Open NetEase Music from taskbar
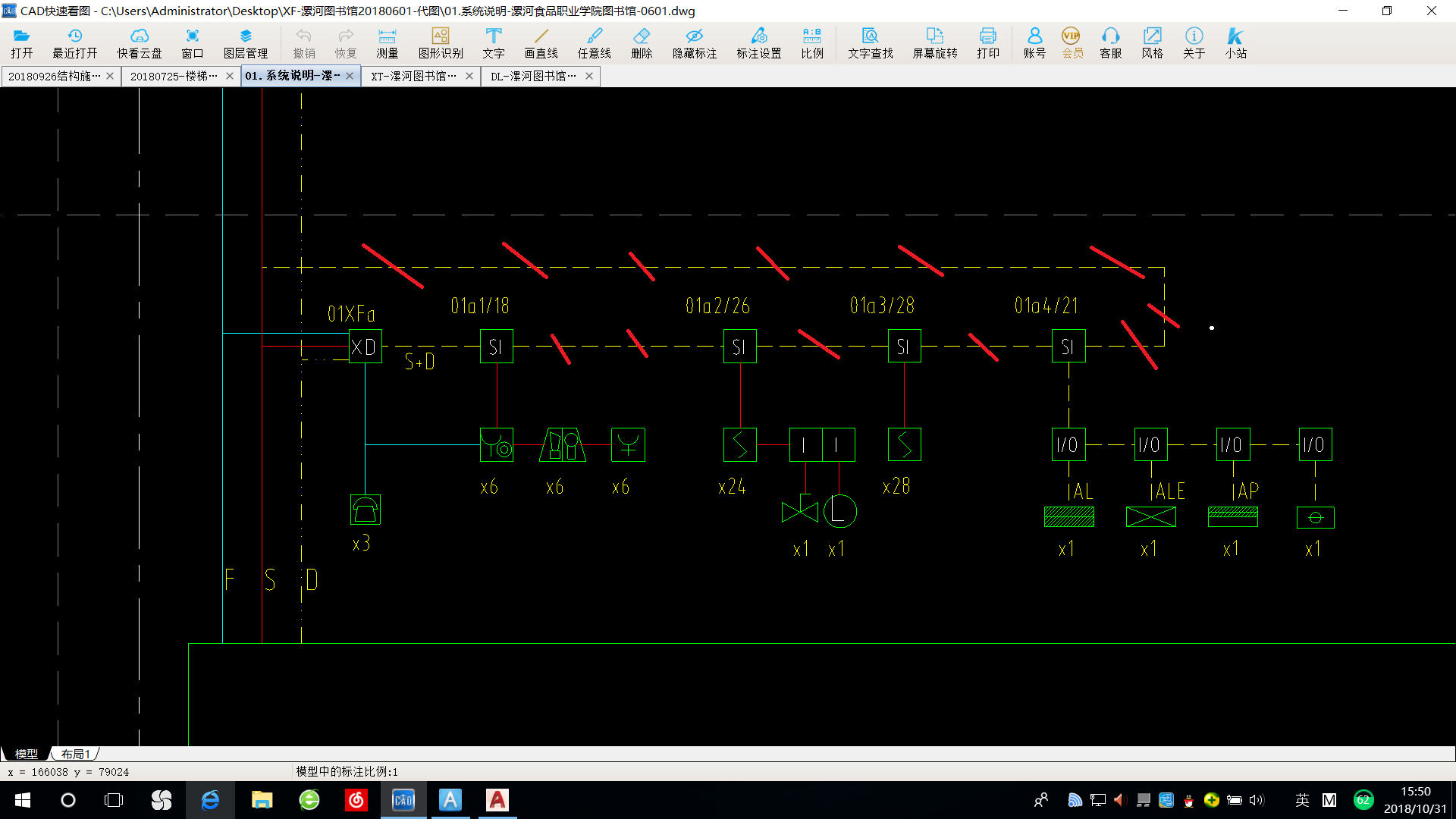Viewport: 1456px width, 819px height. tap(356, 800)
